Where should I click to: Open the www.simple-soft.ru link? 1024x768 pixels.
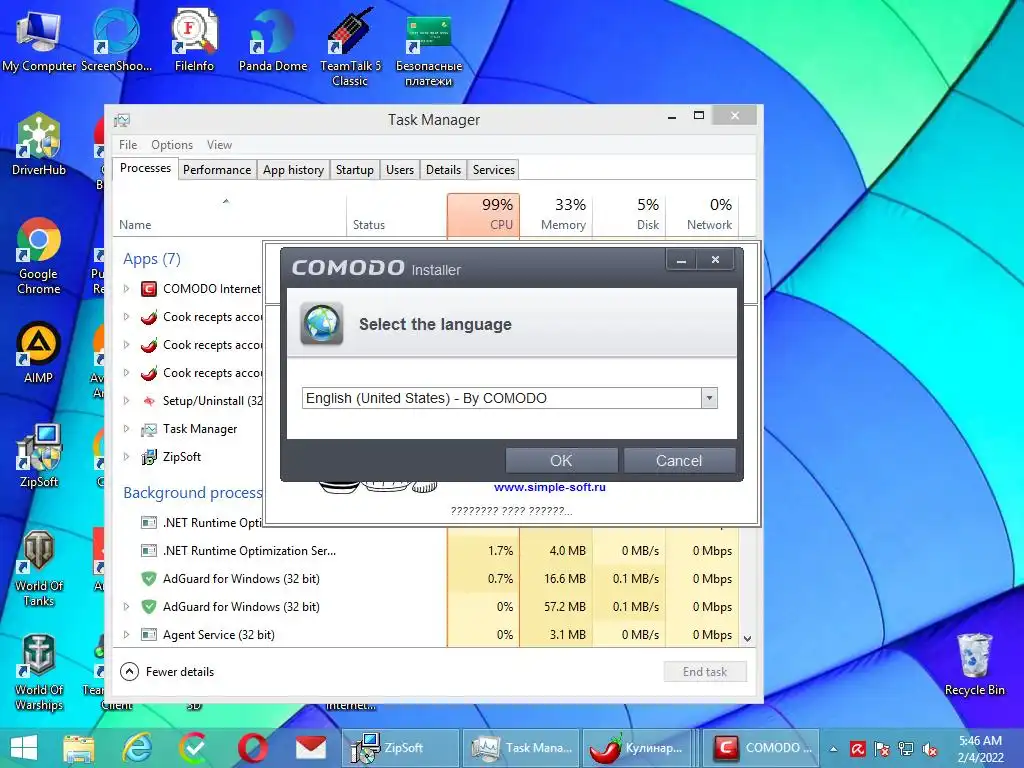tap(550, 487)
